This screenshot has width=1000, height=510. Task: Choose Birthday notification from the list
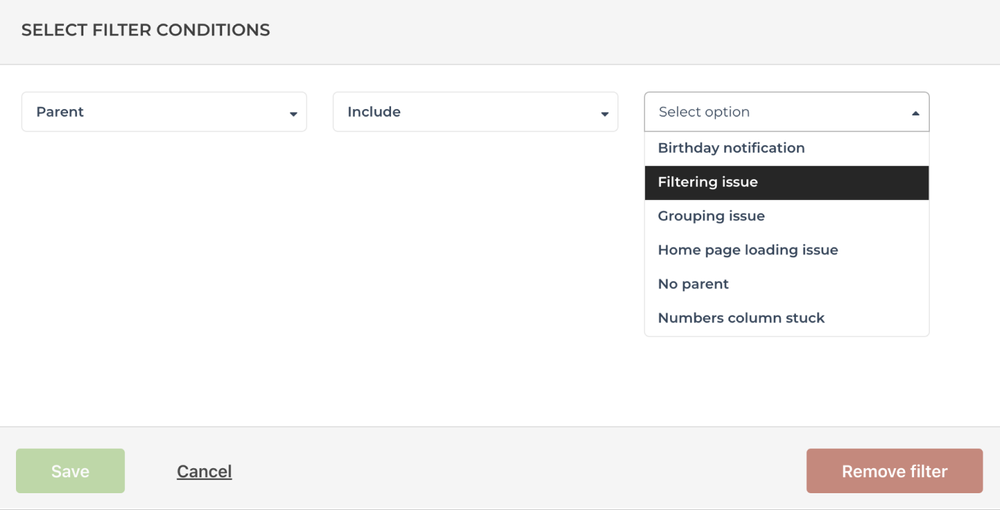[787, 148]
